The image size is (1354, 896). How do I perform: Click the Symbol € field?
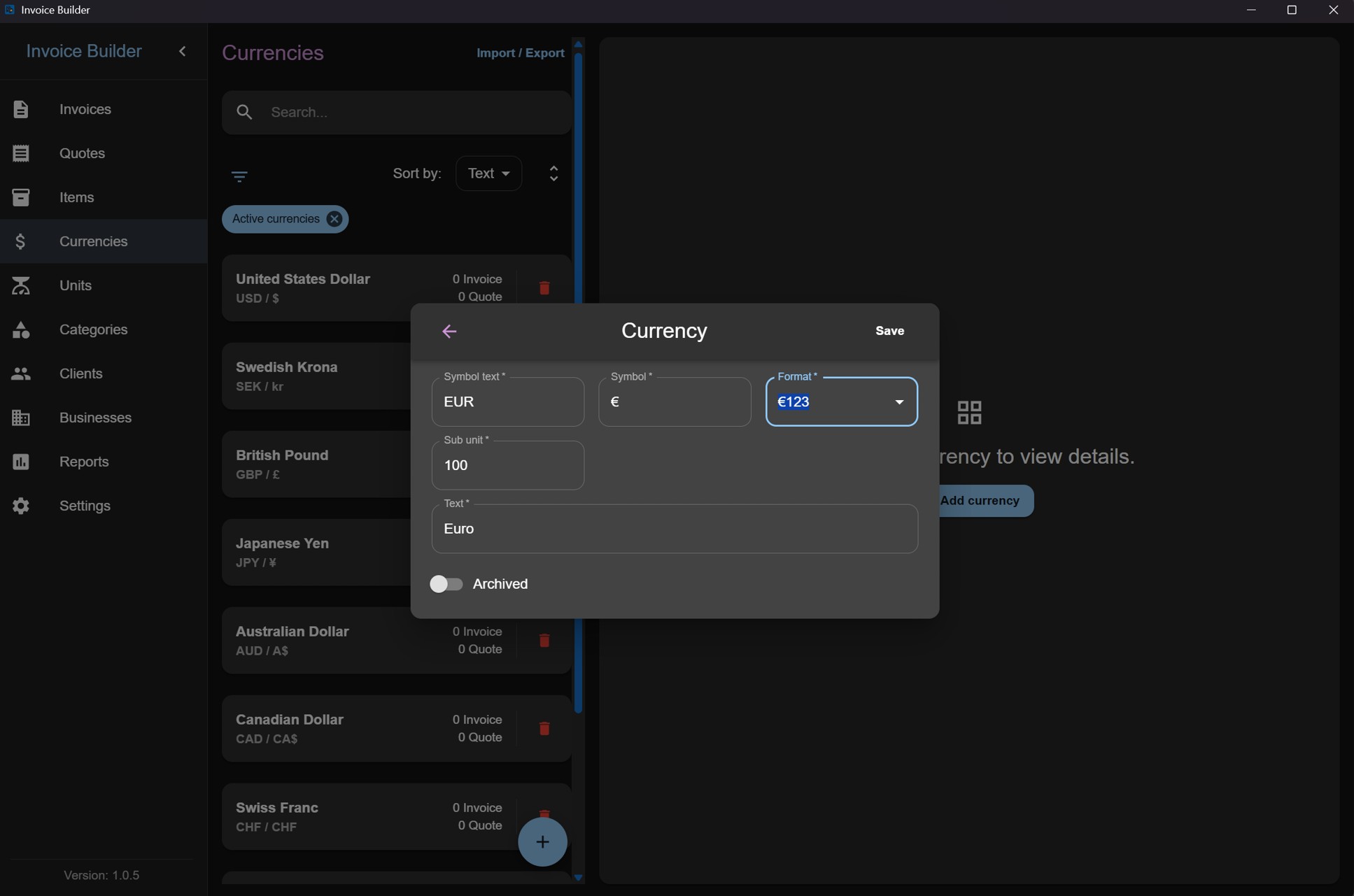pos(675,401)
